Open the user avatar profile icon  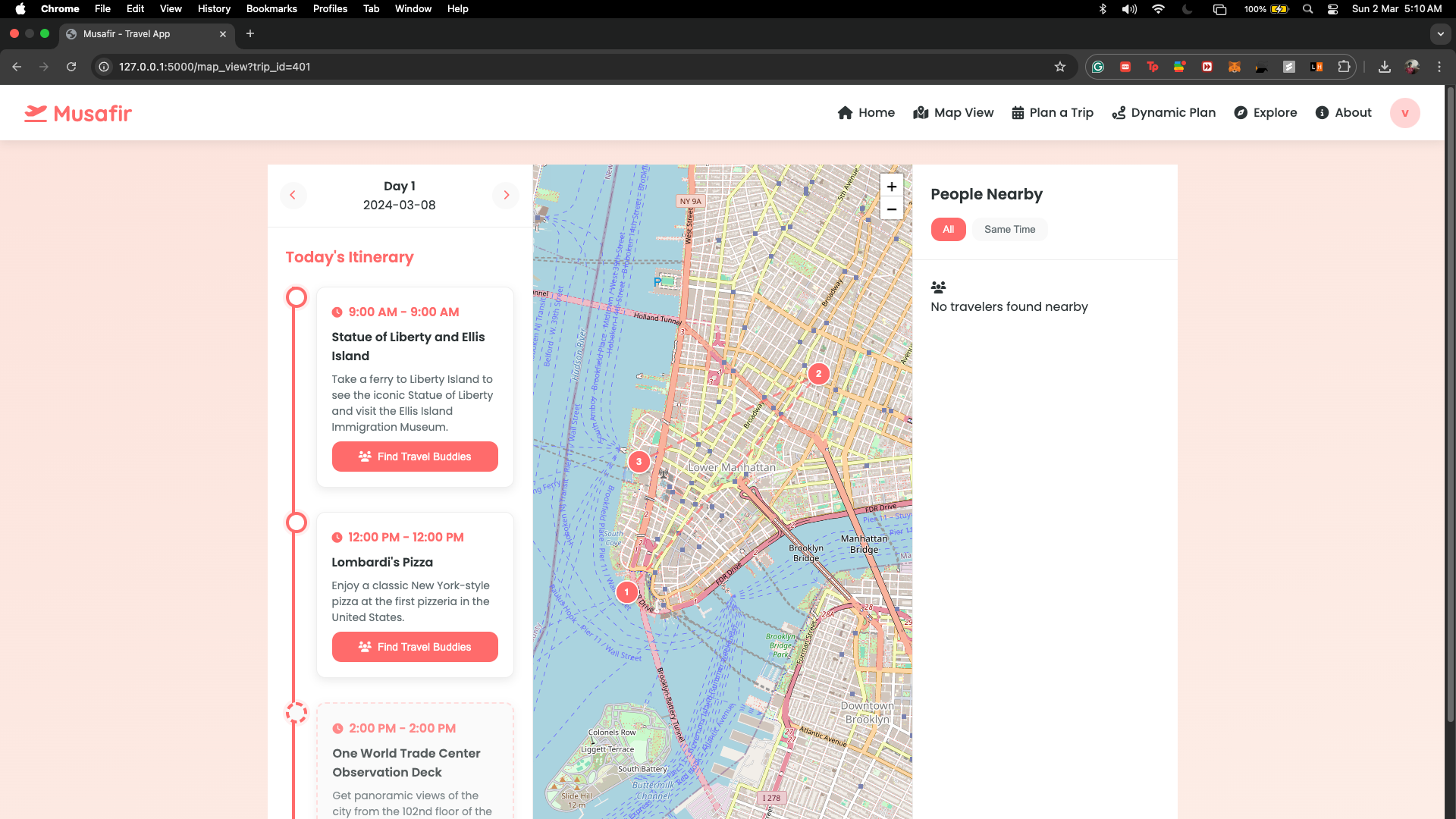click(1404, 113)
